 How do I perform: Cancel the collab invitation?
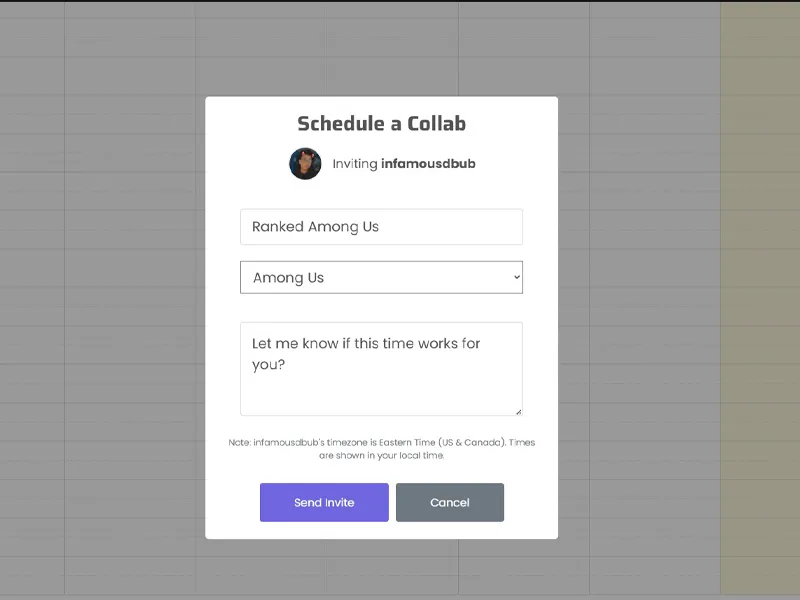pyautogui.click(x=450, y=502)
